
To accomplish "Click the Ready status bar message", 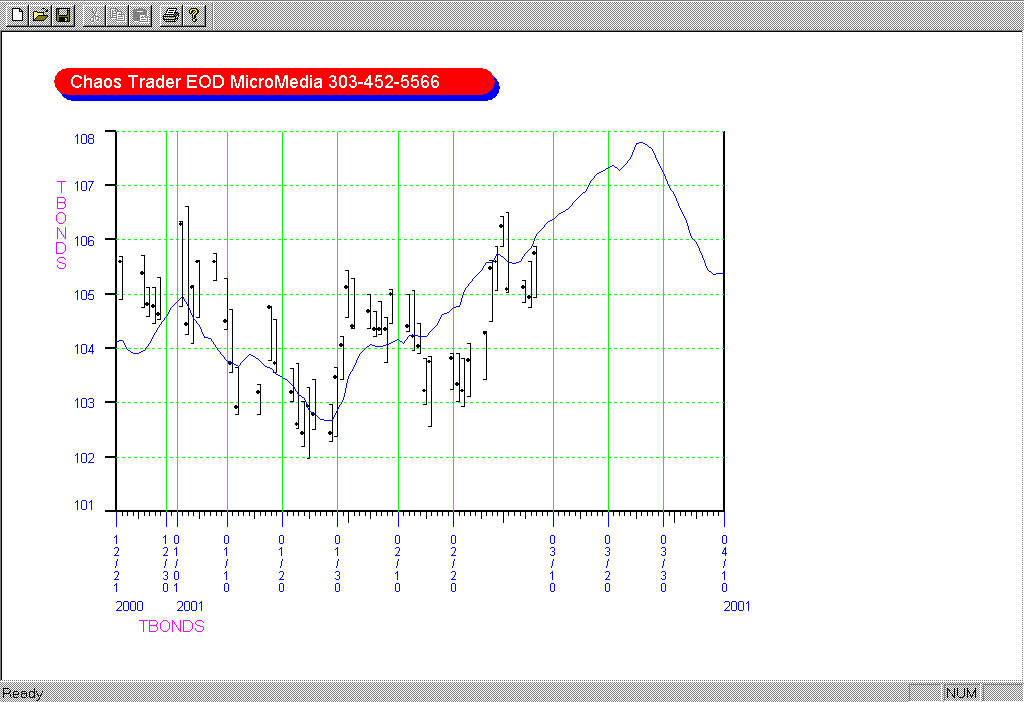I will 23,694.
